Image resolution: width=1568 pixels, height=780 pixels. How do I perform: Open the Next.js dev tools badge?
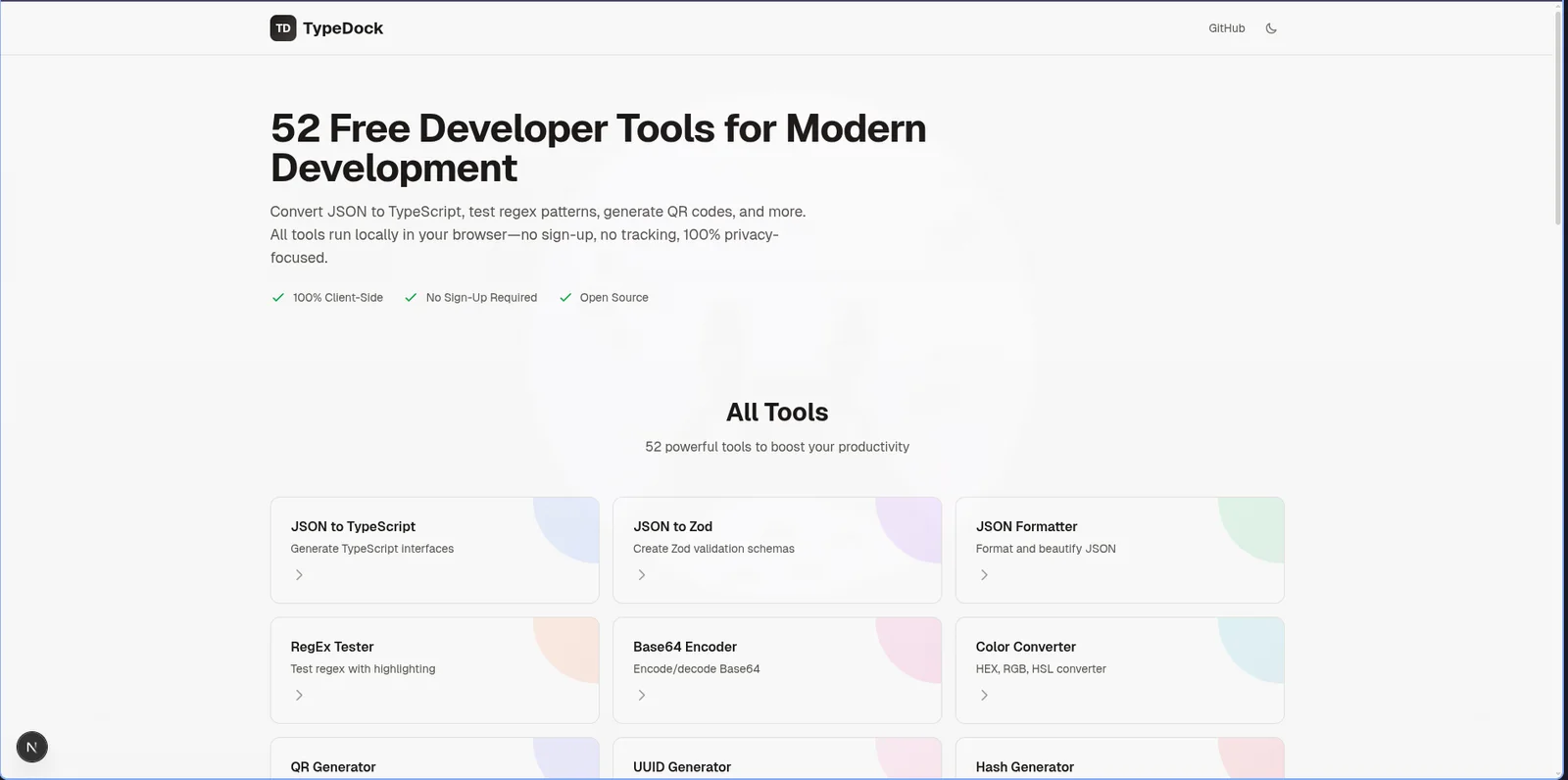pos(31,747)
